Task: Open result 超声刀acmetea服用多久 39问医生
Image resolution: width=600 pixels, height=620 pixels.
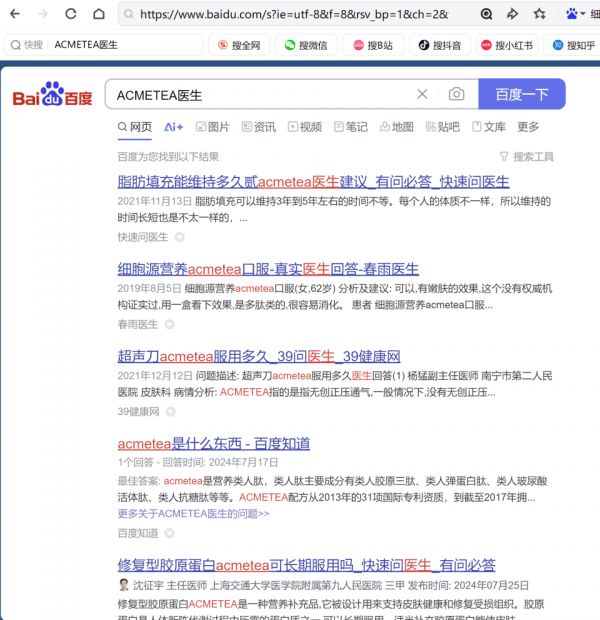Action: tap(259, 356)
